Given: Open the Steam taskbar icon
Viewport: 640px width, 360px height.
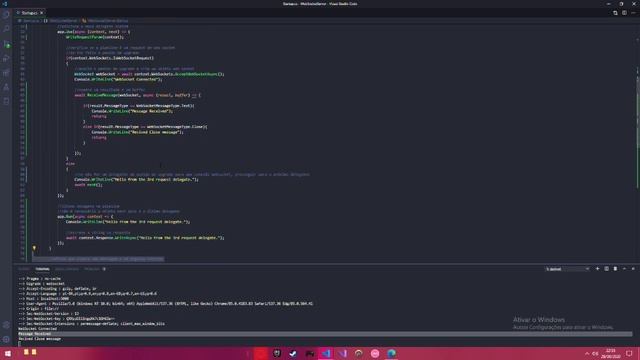Looking at the screenshot, I should [293, 353].
